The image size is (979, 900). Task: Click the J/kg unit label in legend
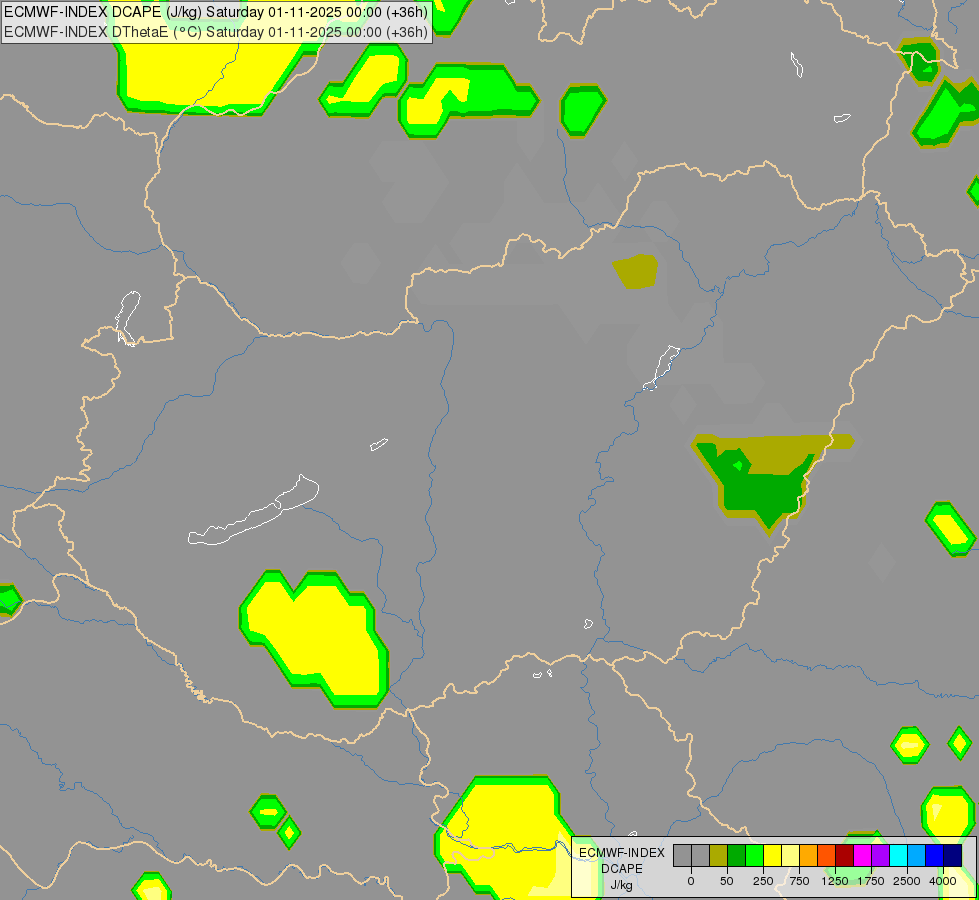click(621, 885)
